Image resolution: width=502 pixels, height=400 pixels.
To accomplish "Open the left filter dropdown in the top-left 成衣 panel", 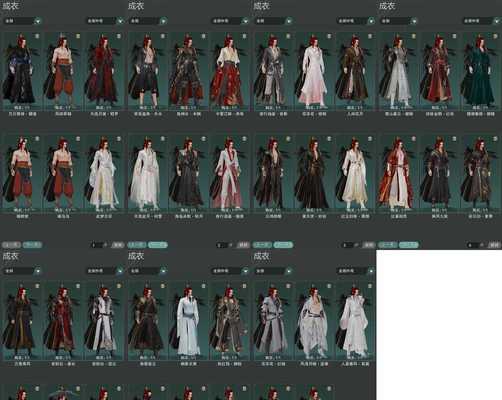I will tap(23, 21).
